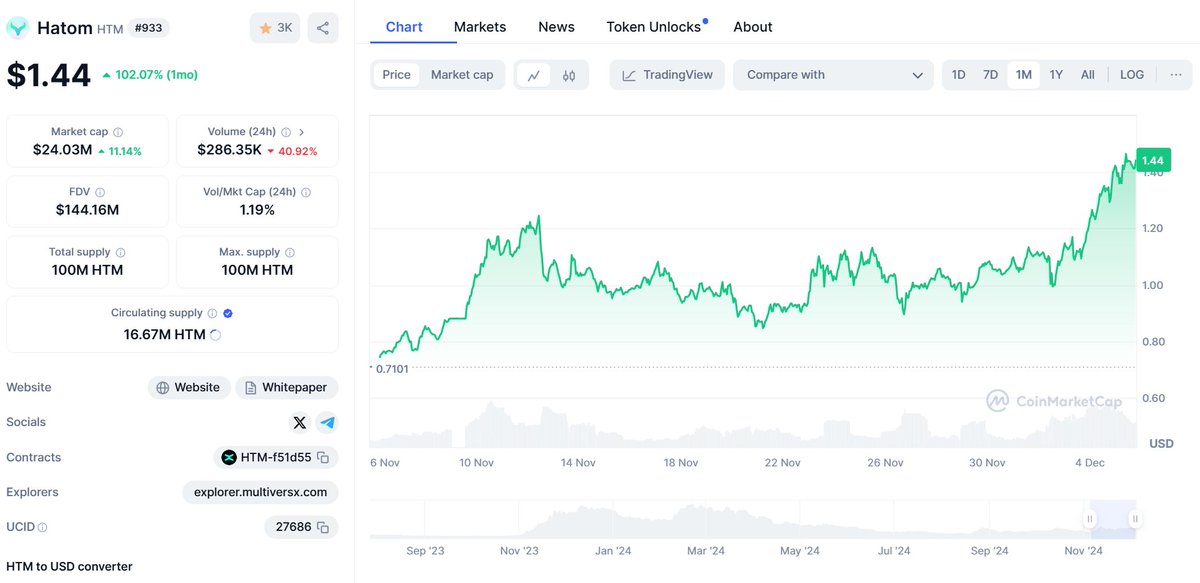1200x583 pixels.
Task: Click the 16.67M HTM circulating supply value
Action: pos(164,335)
